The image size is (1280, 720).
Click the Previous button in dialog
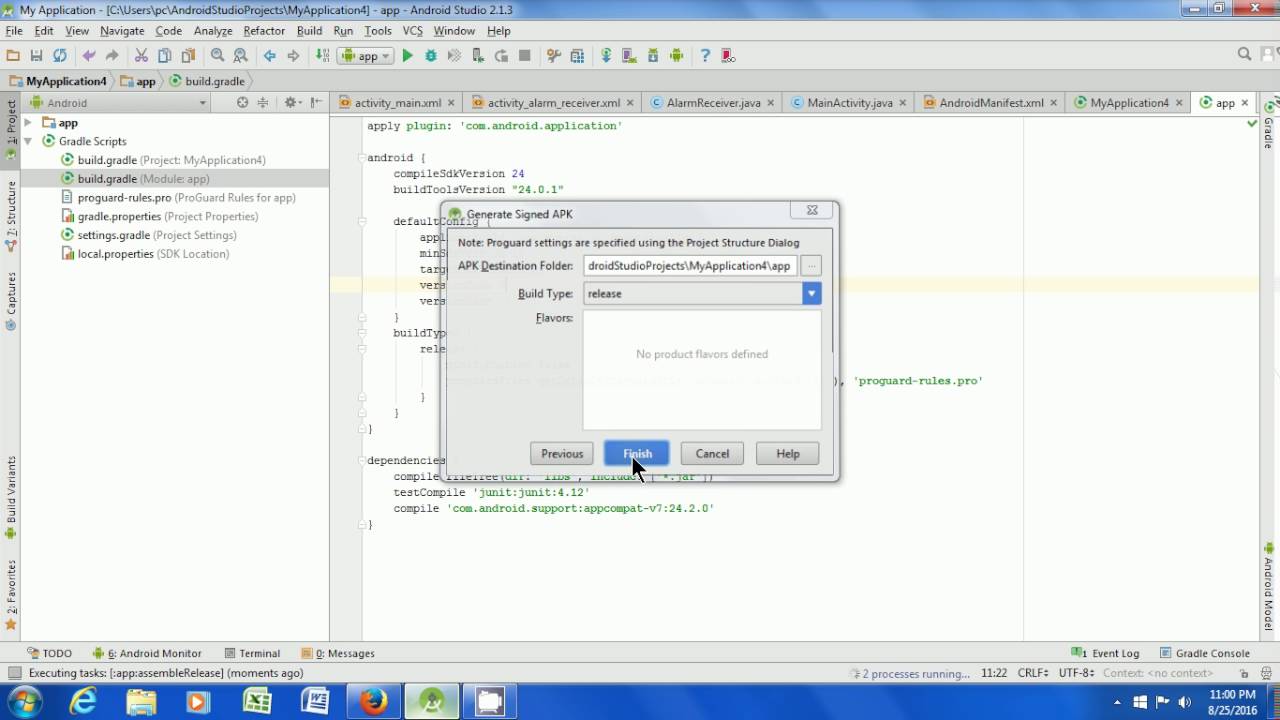pos(562,454)
